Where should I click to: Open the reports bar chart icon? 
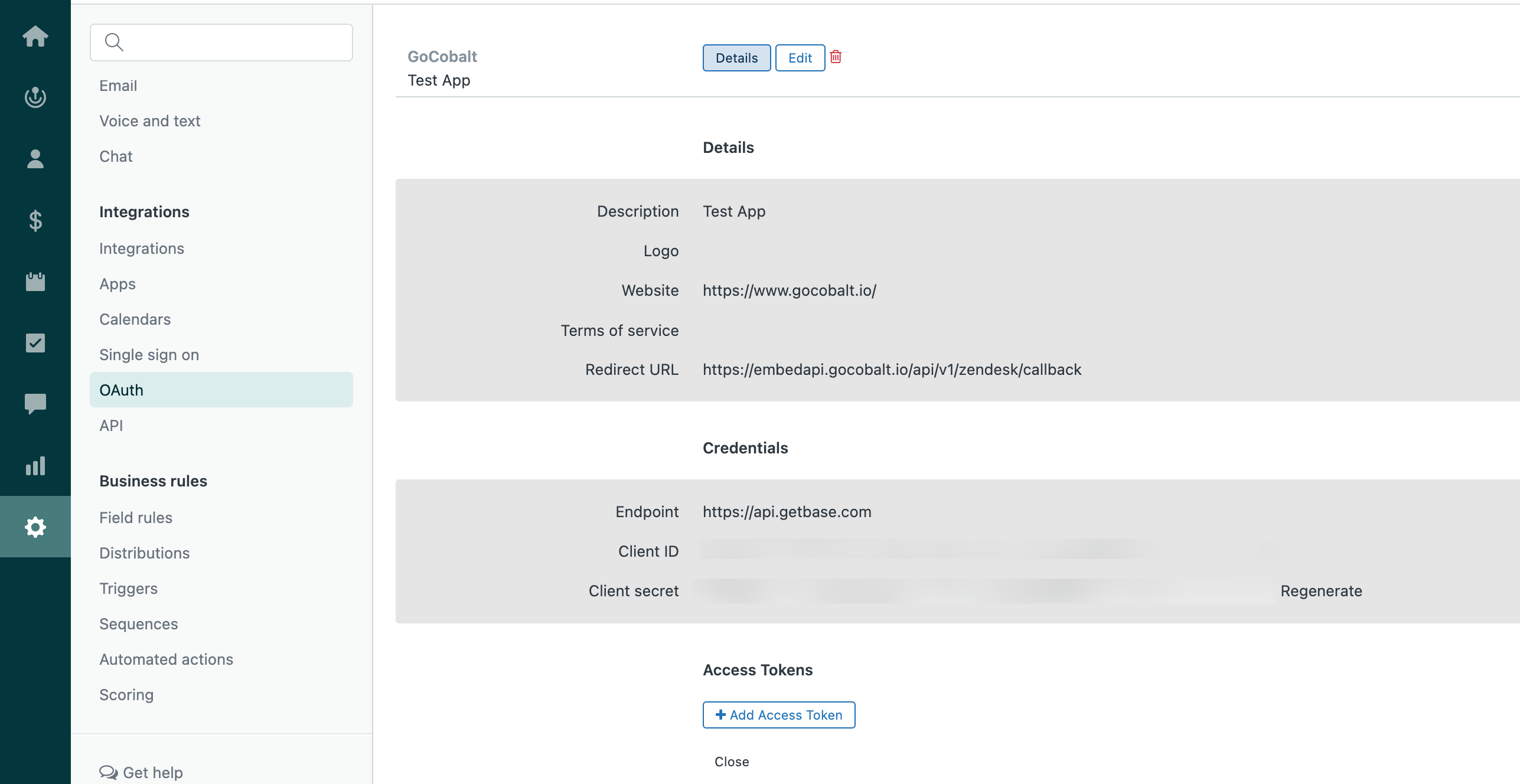coord(35,466)
